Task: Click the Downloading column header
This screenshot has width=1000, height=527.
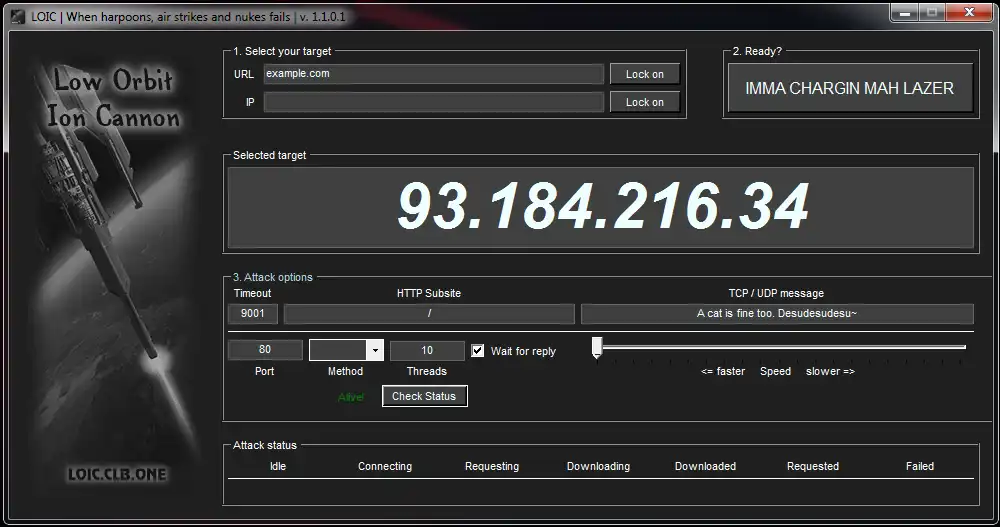Action: [x=598, y=466]
